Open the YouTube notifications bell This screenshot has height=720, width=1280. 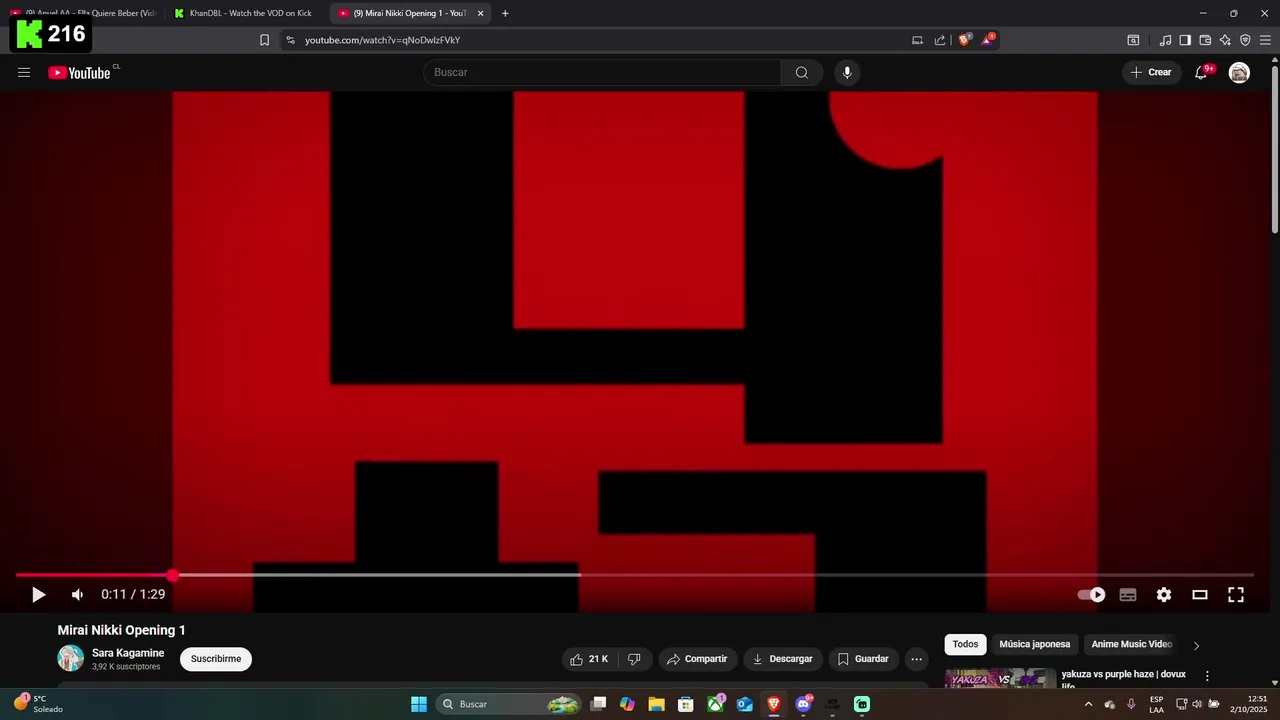(1201, 72)
